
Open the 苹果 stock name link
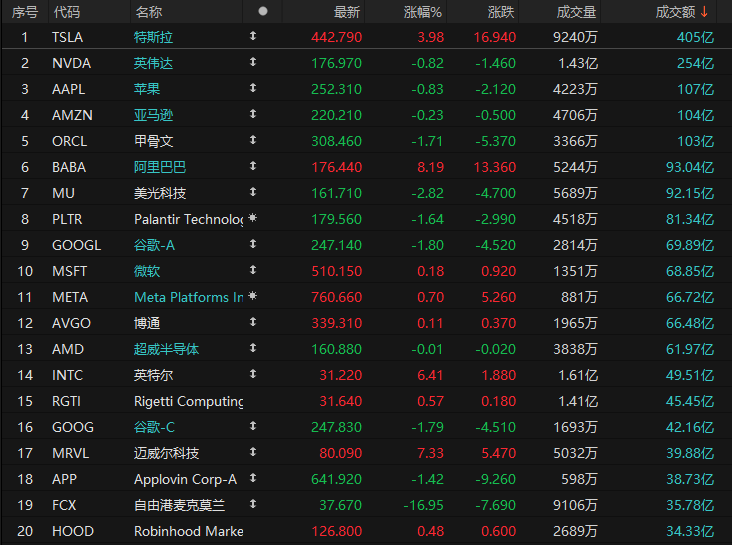point(147,89)
